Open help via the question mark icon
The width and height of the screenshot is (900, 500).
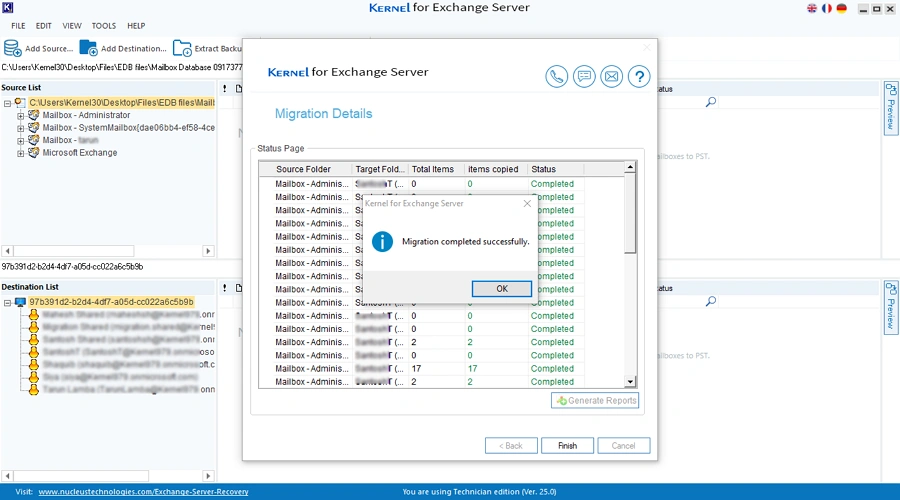(x=638, y=77)
